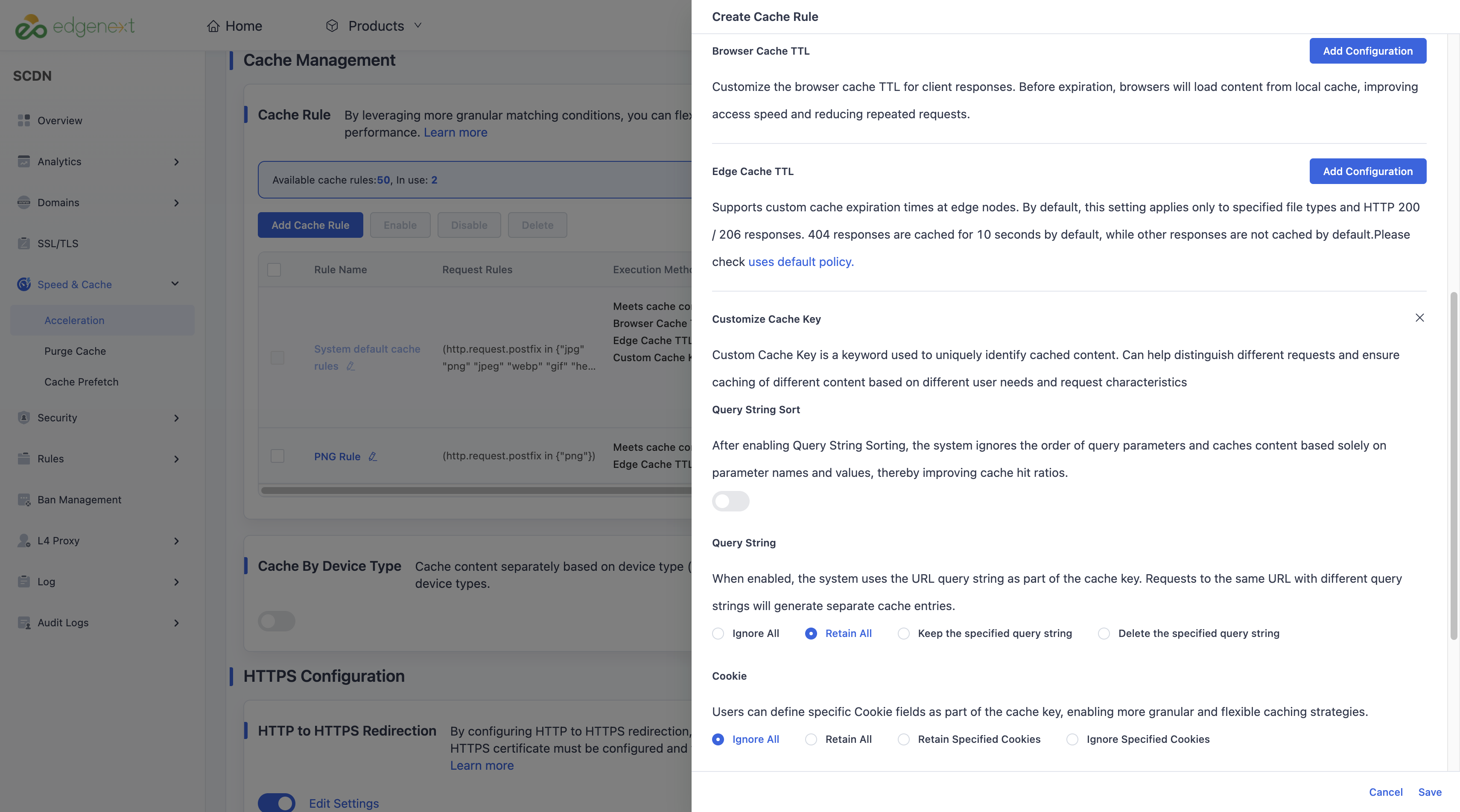This screenshot has height=812, width=1460.
Task: Click the Save button
Action: [1429, 792]
